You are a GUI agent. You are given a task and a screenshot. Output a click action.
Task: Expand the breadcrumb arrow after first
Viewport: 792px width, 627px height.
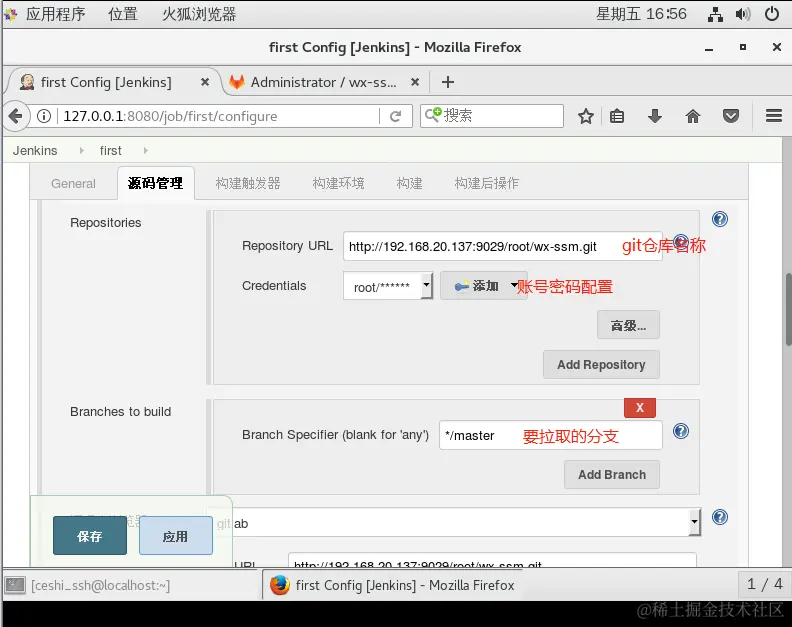point(145,151)
